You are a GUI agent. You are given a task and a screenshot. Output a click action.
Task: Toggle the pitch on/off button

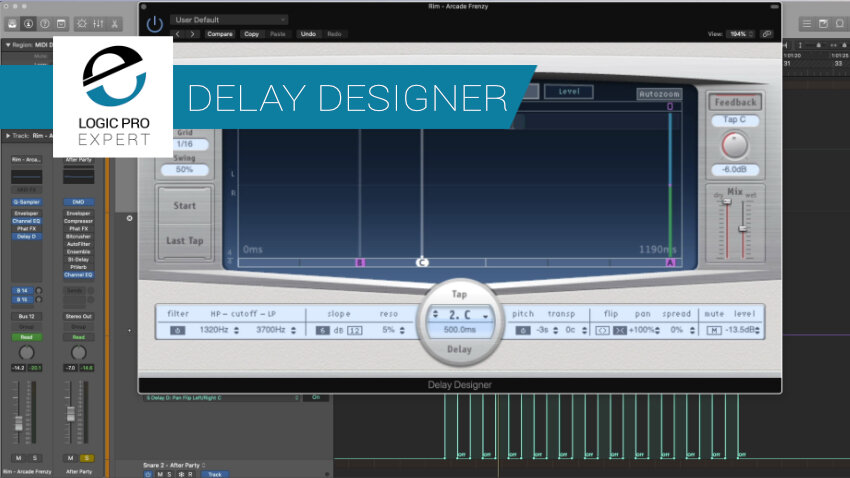(523, 330)
